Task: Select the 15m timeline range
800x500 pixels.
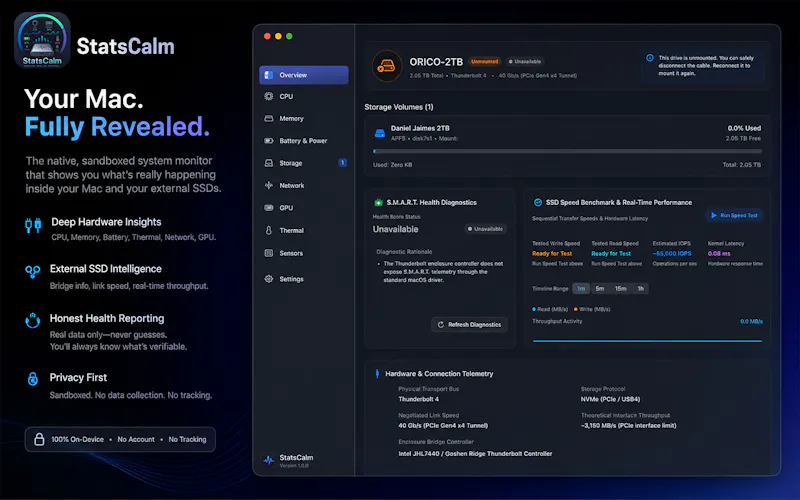Action: pos(620,289)
